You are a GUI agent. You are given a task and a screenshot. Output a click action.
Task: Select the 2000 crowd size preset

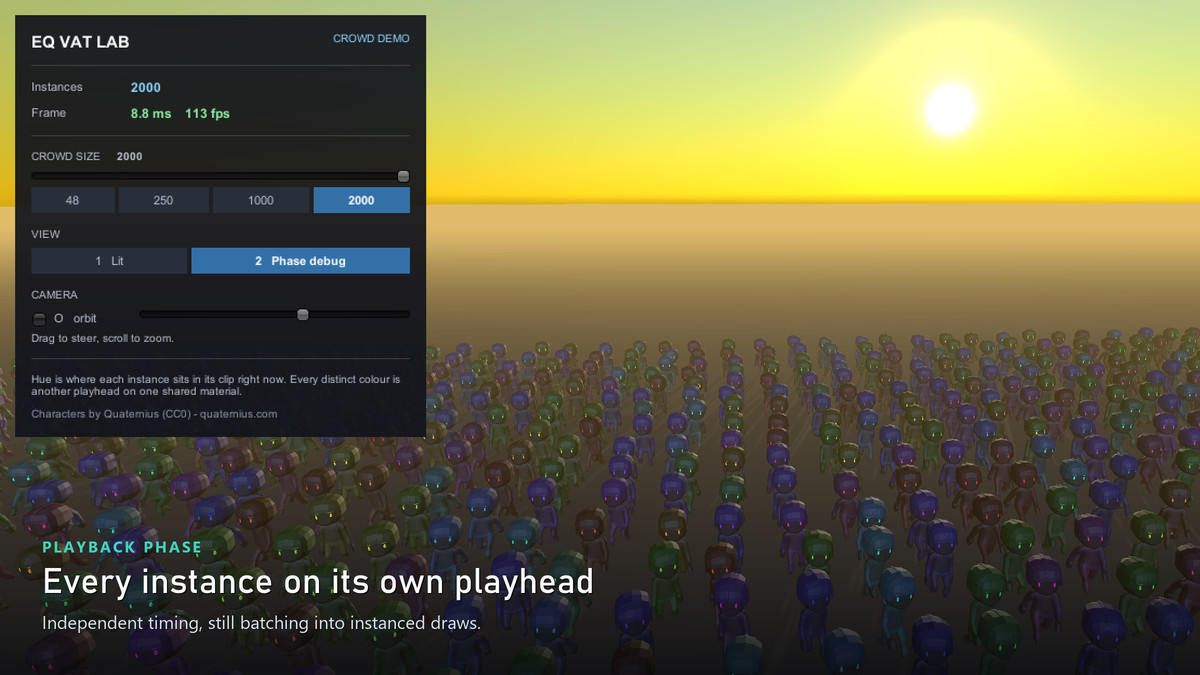(361, 200)
